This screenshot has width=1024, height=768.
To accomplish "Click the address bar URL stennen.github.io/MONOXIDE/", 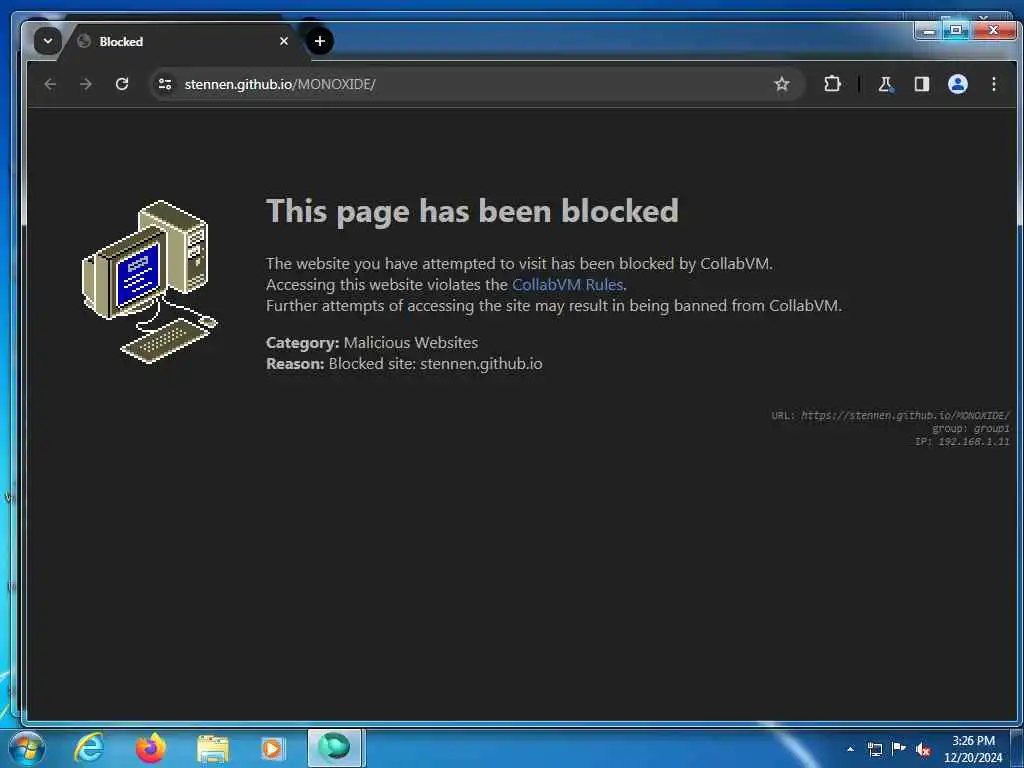I will point(280,84).
